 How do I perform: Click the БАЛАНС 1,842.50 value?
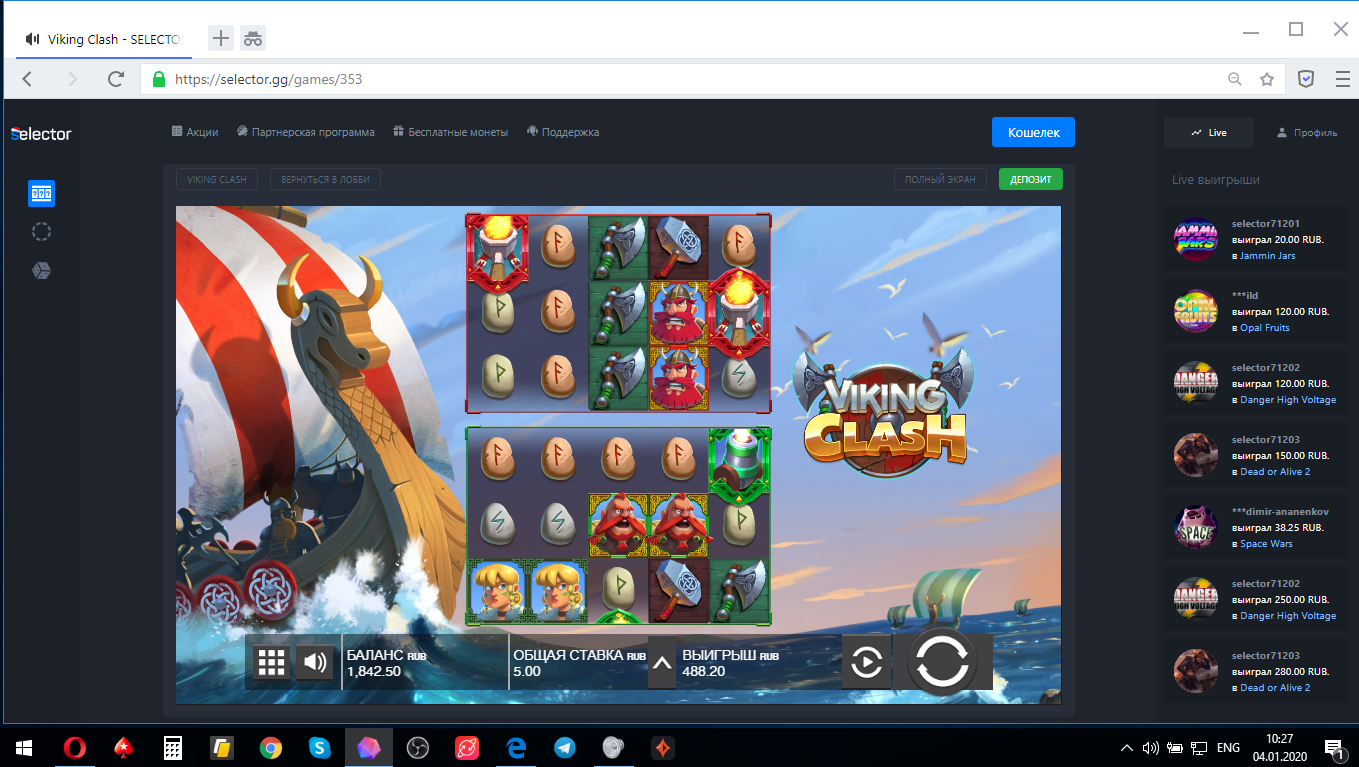coord(374,672)
